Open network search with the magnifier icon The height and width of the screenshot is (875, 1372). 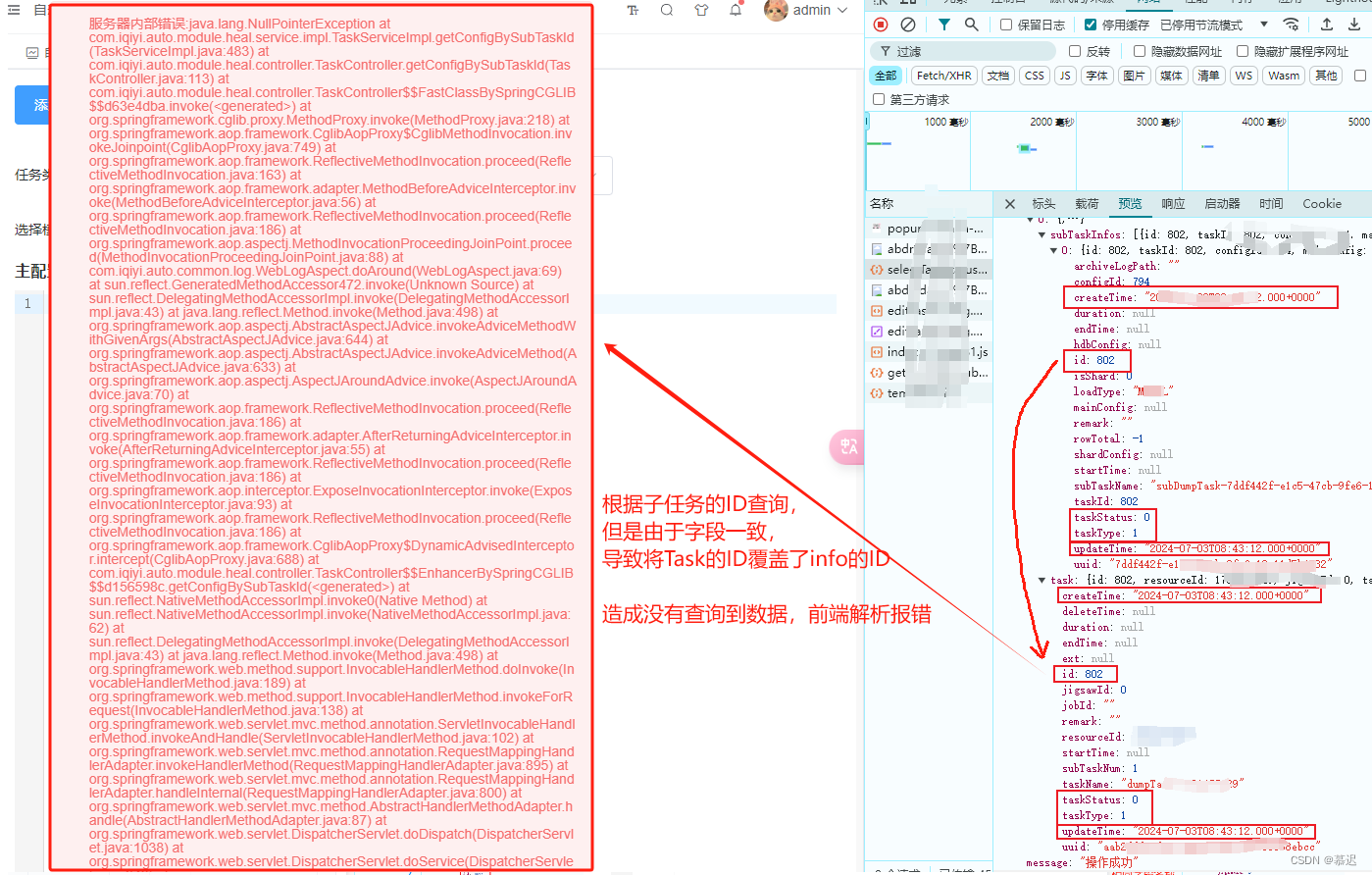pos(971,25)
